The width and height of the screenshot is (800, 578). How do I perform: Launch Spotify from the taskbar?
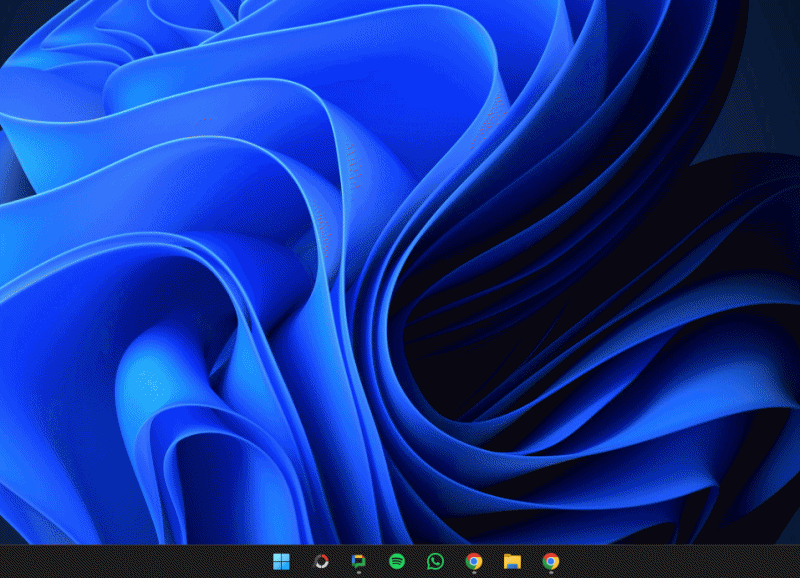[397, 561]
